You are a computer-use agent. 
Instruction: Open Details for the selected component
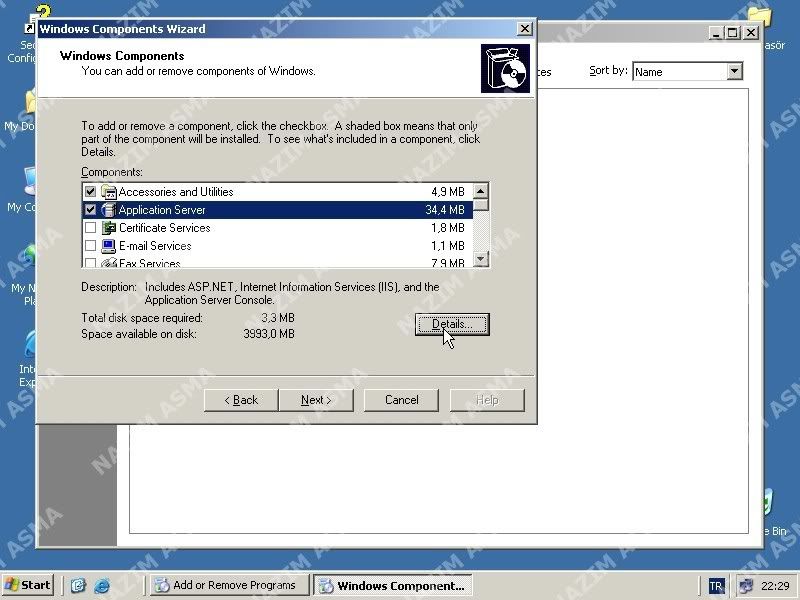click(452, 324)
